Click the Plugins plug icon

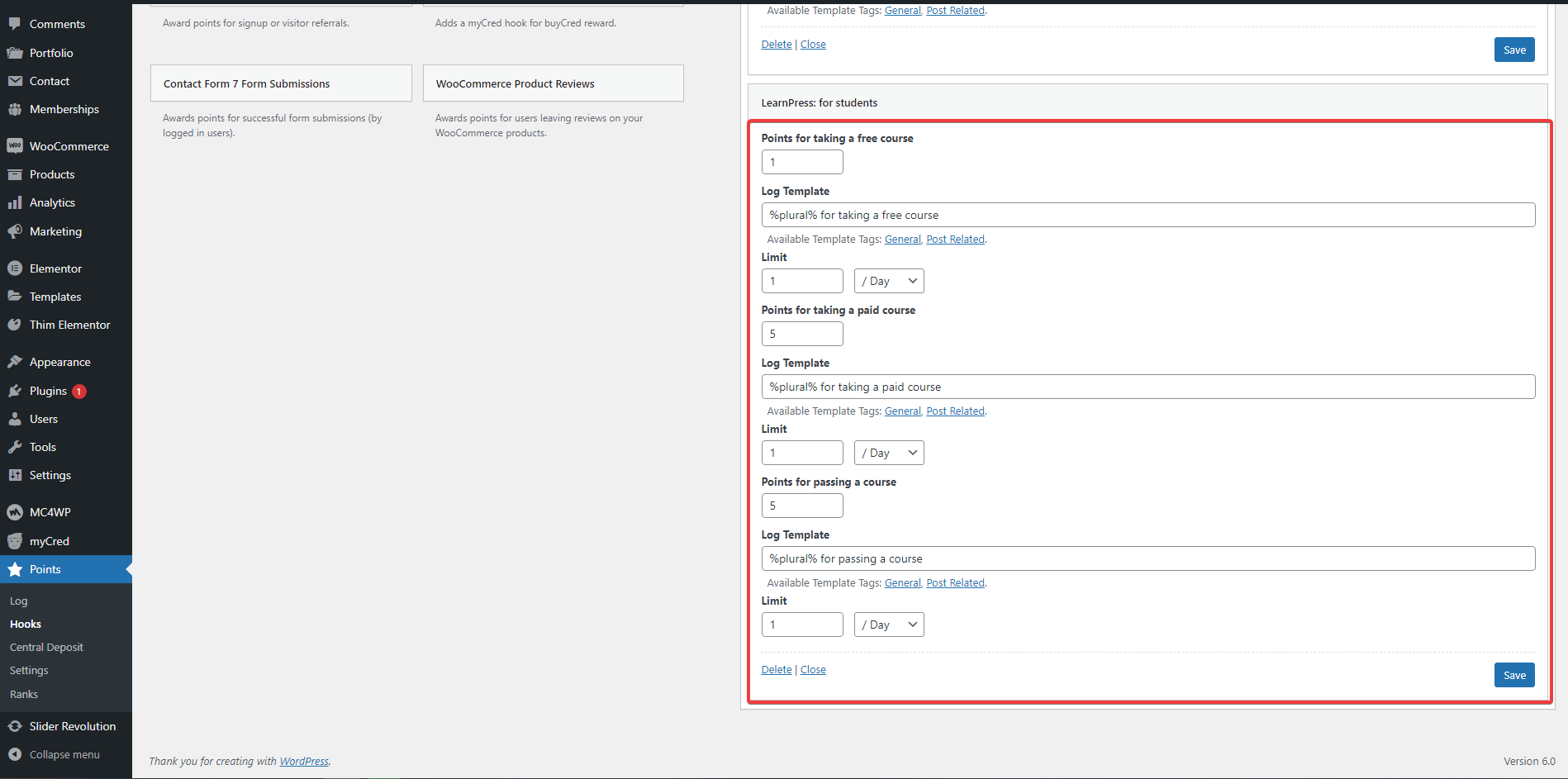15,391
